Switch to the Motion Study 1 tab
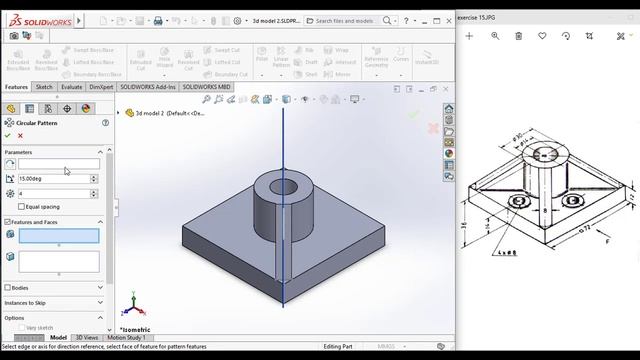 126,338
